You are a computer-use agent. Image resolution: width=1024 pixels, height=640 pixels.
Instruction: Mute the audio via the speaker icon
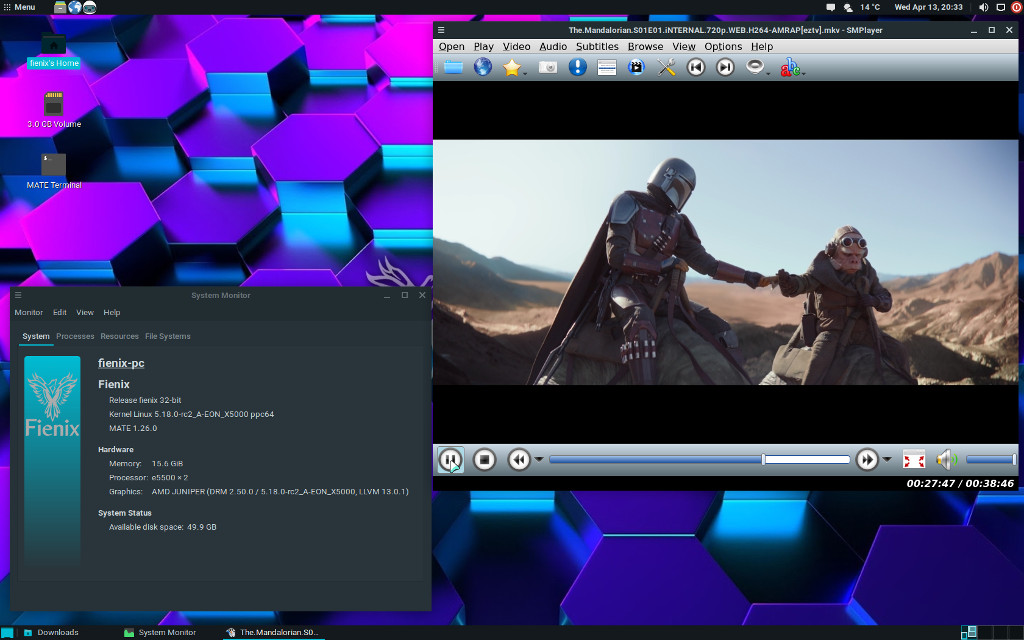[x=946, y=460]
